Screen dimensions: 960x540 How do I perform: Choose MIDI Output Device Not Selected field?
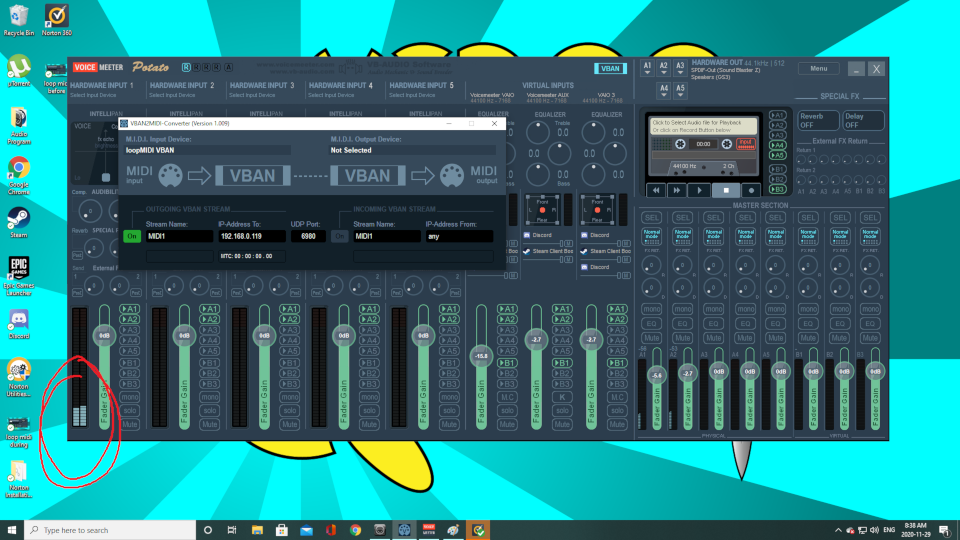point(413,150)
